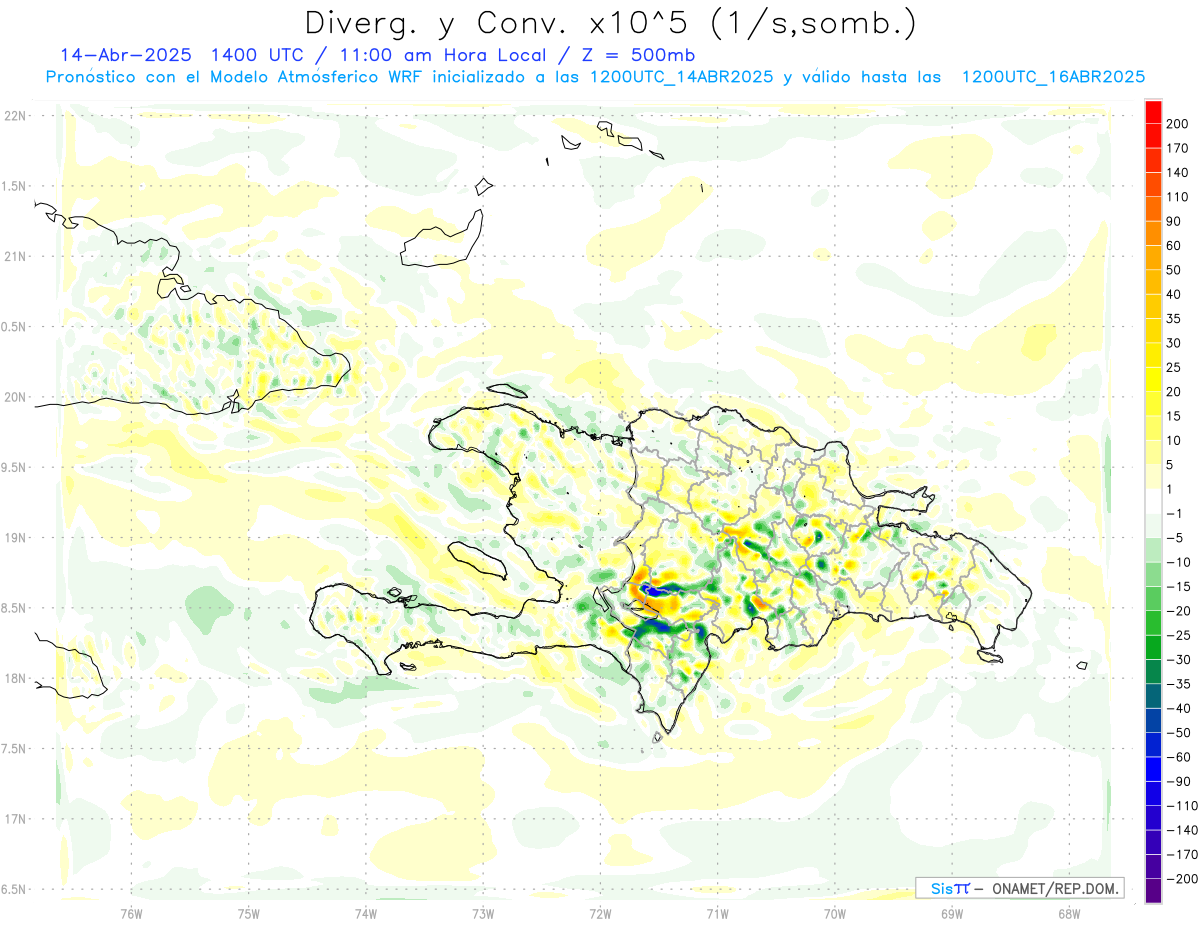Click the '73W' longitude label

pyautogui.click(x=483, y=913)
